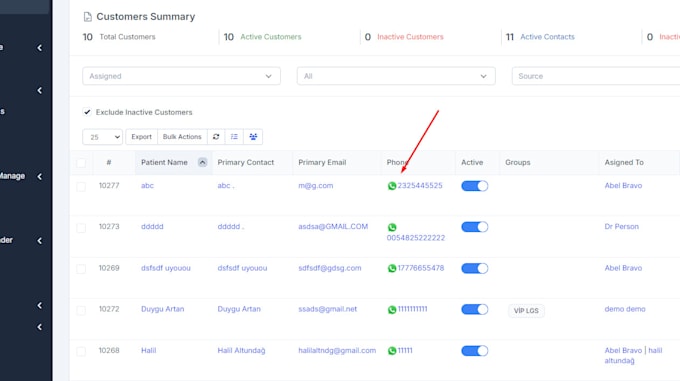The height and width of the screenshot is (381, 680).
Task: Sort by Active column header
Action: (x=472, y=163)
